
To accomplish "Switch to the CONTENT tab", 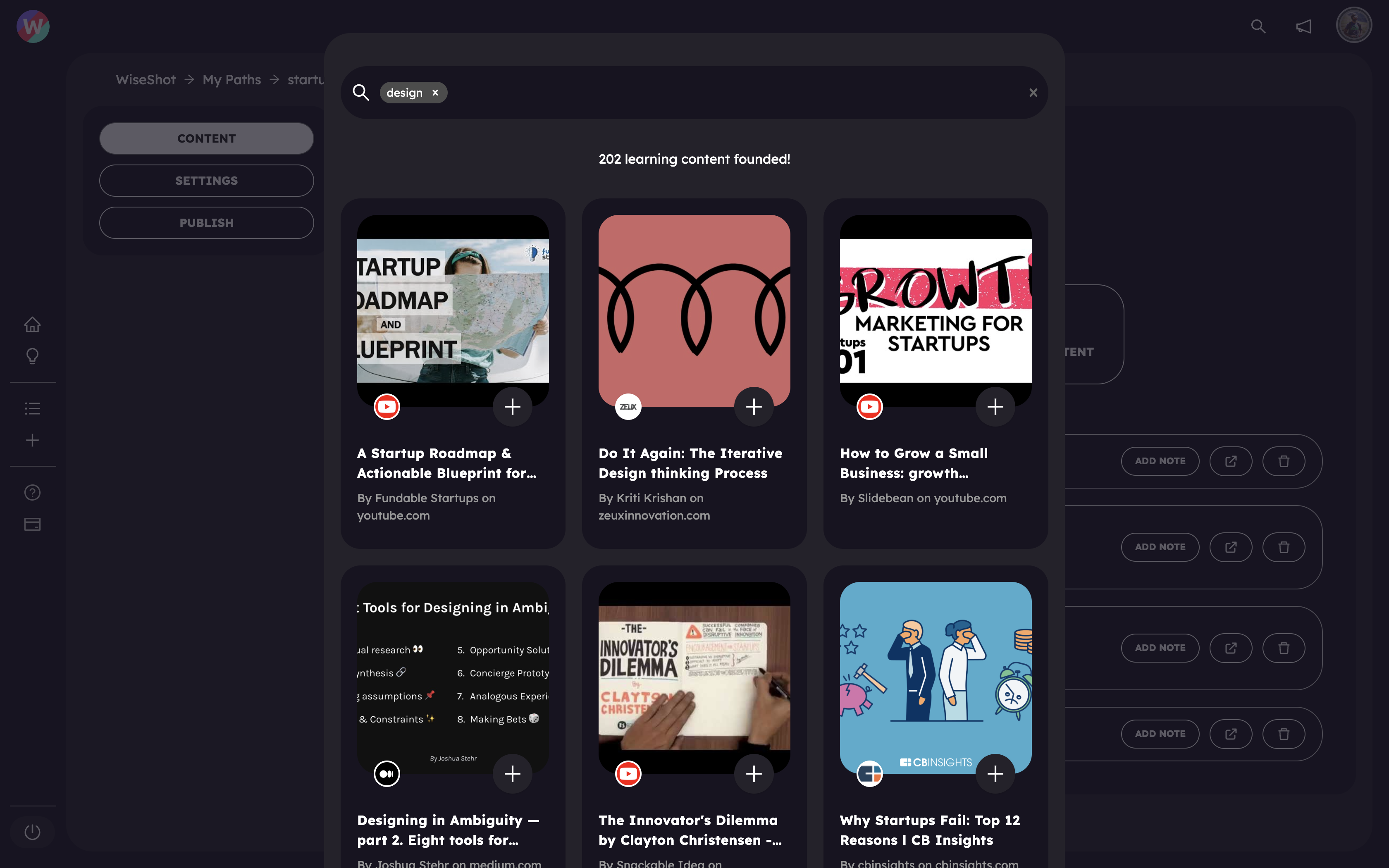I will [x=207, y=138].
